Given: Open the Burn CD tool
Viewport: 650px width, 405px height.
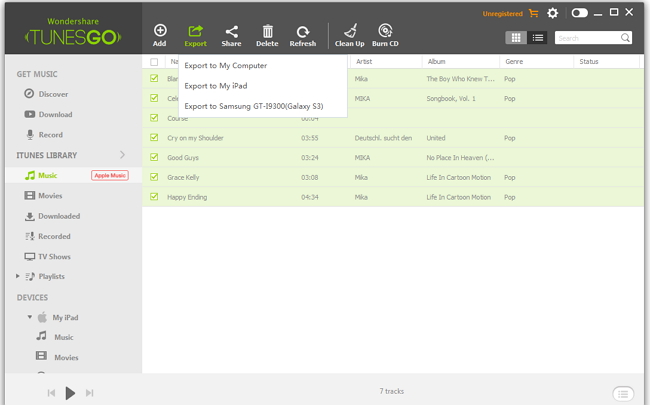Looking at the screenshot, I should coord(385,35).
